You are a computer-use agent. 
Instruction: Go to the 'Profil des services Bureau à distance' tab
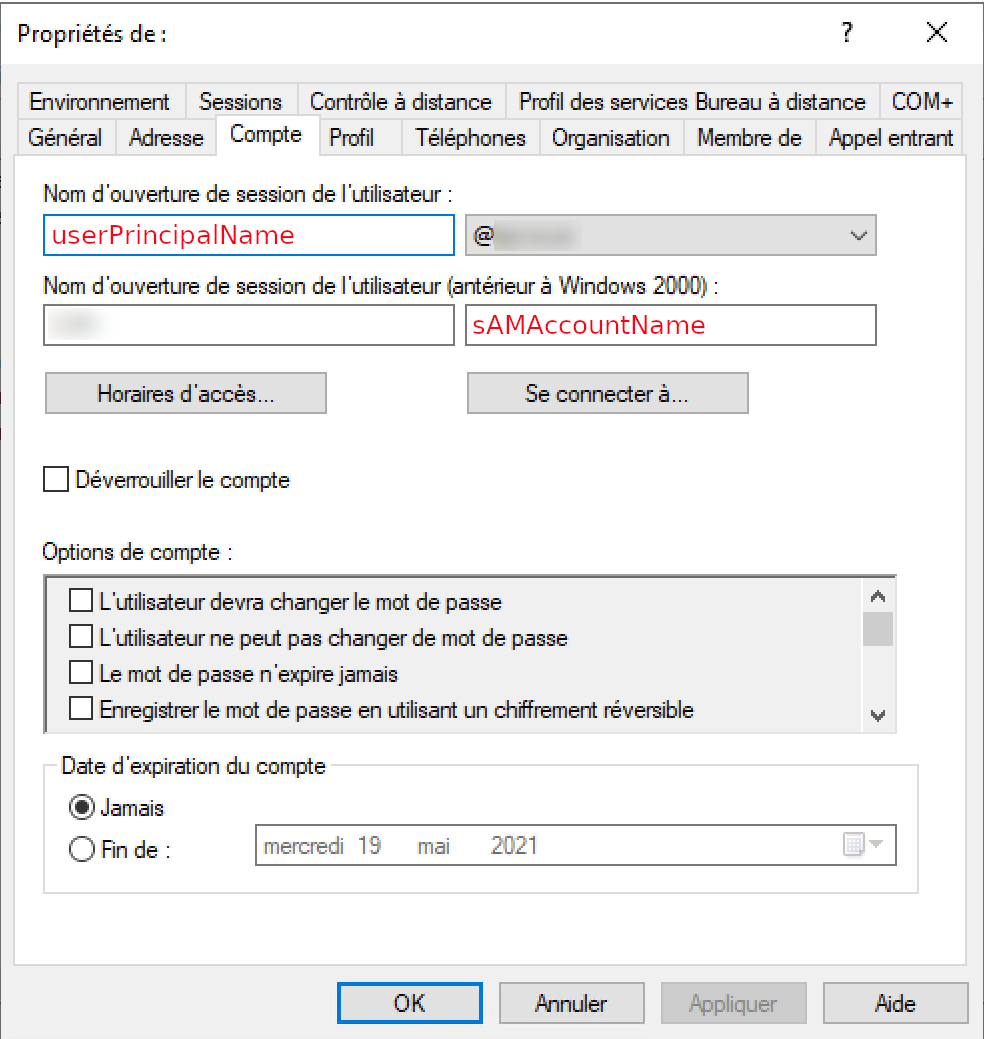(x=692, y=102)
